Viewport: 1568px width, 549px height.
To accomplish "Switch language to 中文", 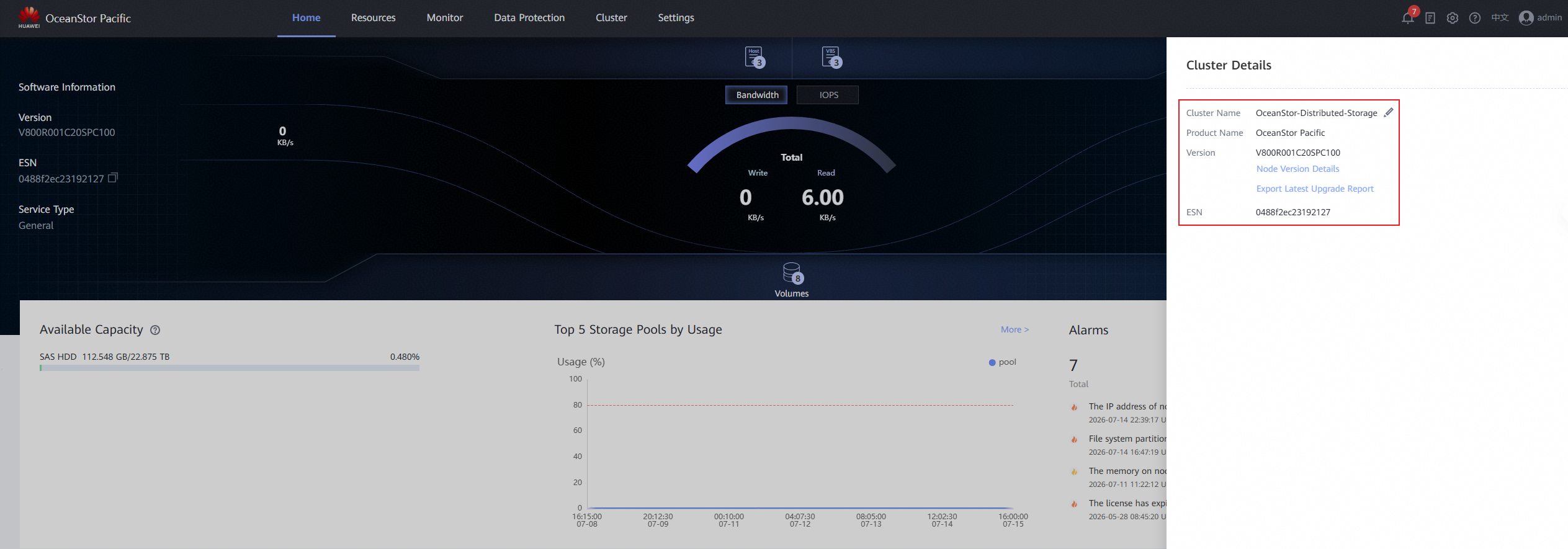I will (1500, 17).
